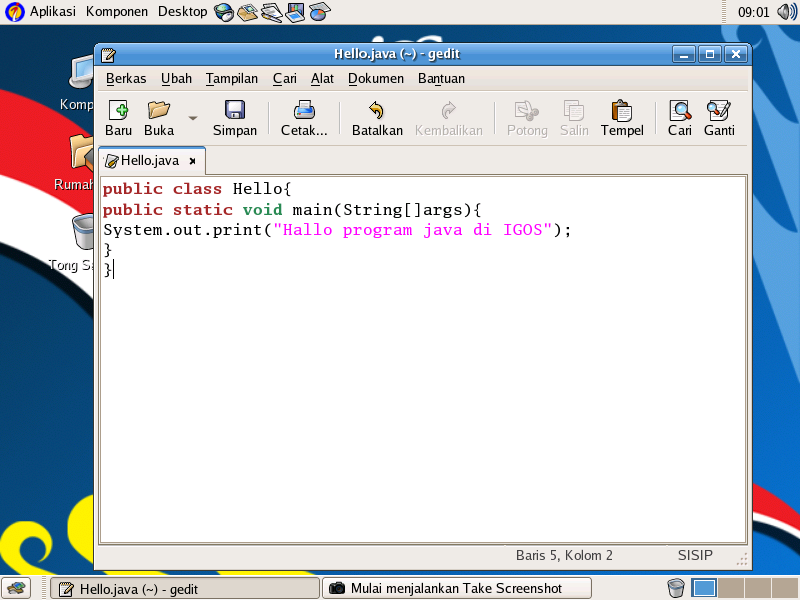Open the Alat menu
The width and height of the screenshot is (800, 600).
click(x=322, y=79)
